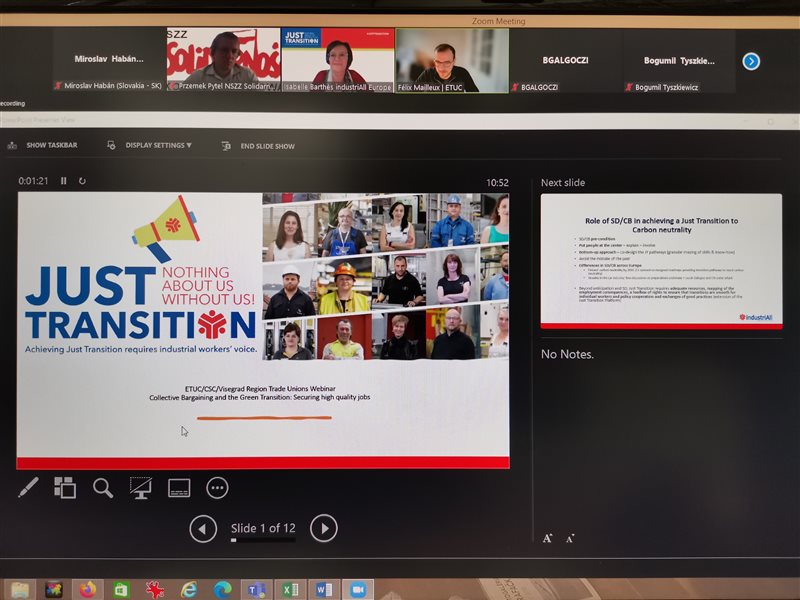Select Bogumil Tyszkiewicz participant tile
Image resolution: width=800 pixels, height=600 pixels.
(679, 61)
